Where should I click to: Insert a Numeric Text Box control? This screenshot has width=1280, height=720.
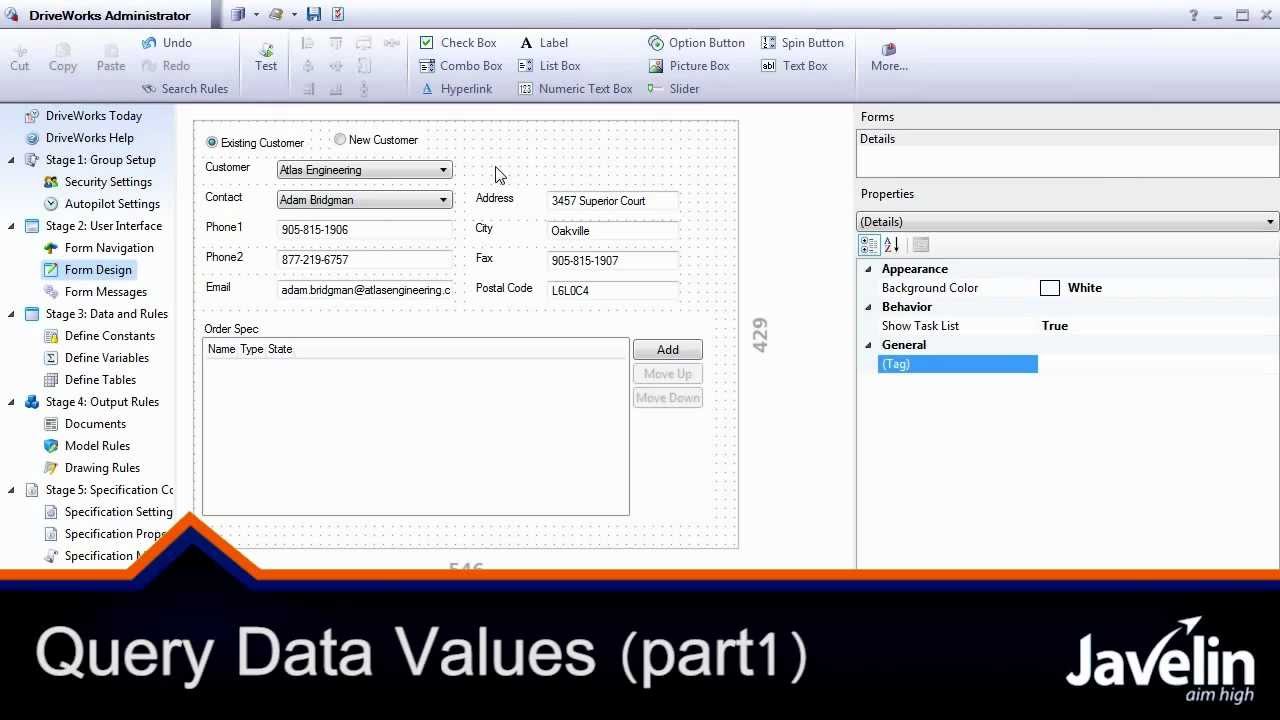[575, 89]
